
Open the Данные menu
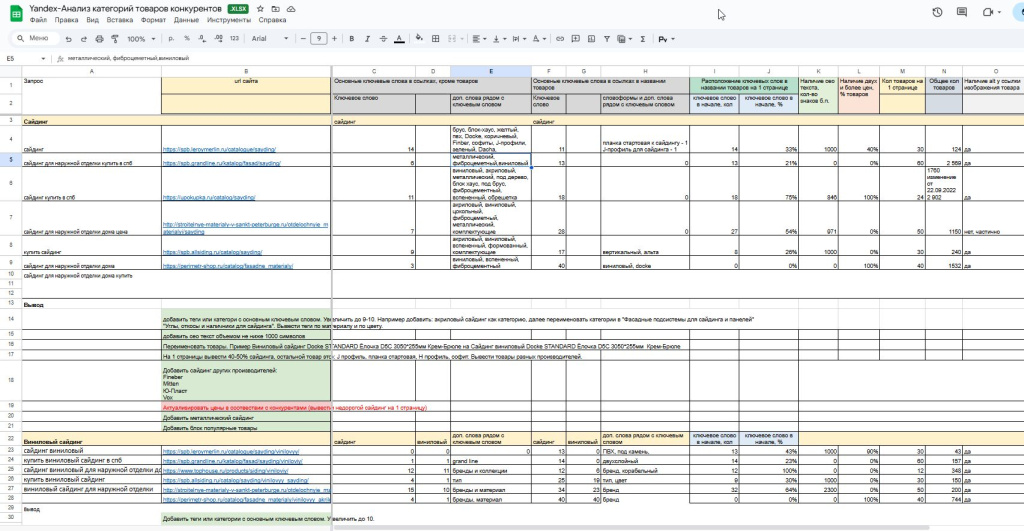(185, 20)
